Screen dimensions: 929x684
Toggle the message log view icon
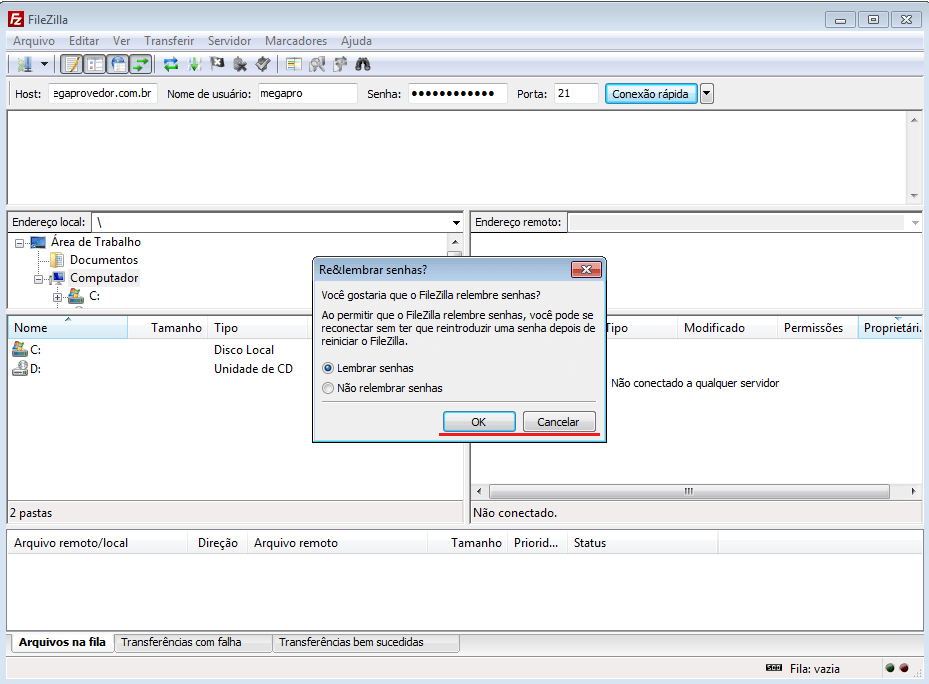72,65
